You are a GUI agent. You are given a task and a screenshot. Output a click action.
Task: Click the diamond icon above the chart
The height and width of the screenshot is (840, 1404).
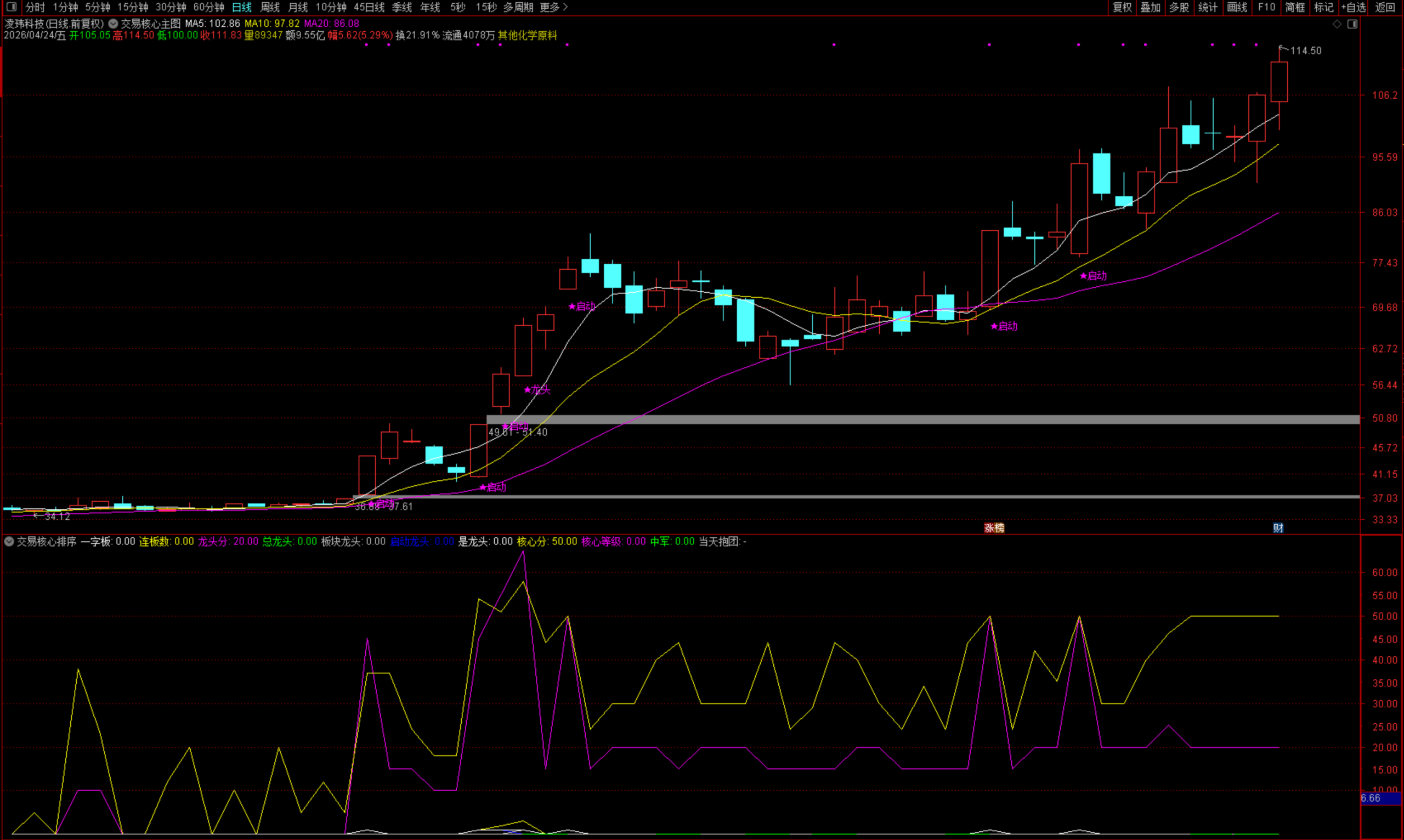pyautogui.click(x=1337, y=24)
